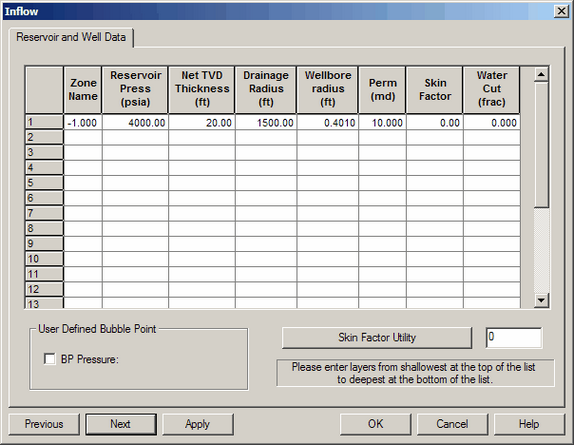Click the skin factor value field
The height and width of the screenshot is (445, 574).
coord(514,337)
